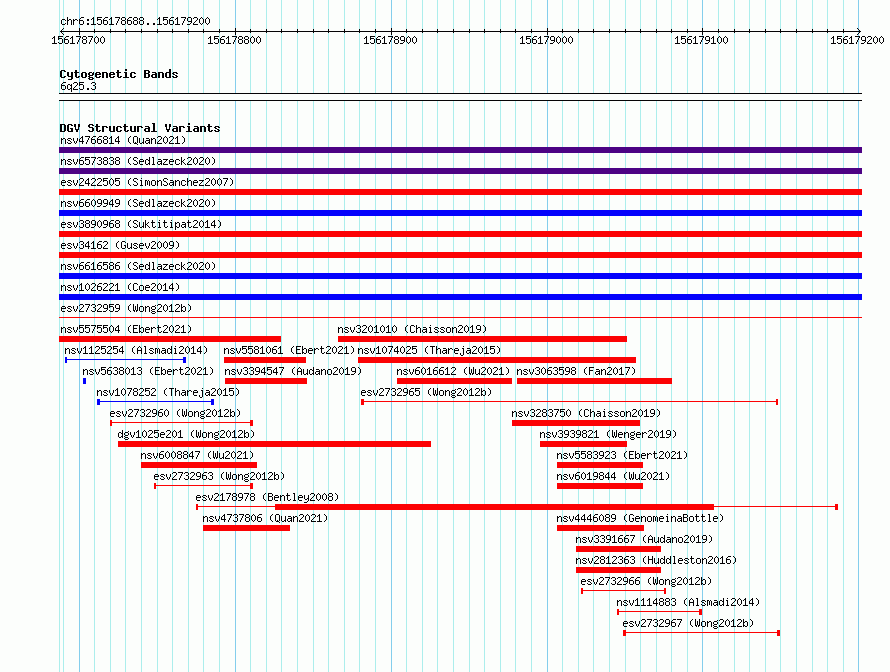Click the thick red bar of esv2178978
This screenshot has height=672, width=890.
pyautogui.click(x=494, y=507)
